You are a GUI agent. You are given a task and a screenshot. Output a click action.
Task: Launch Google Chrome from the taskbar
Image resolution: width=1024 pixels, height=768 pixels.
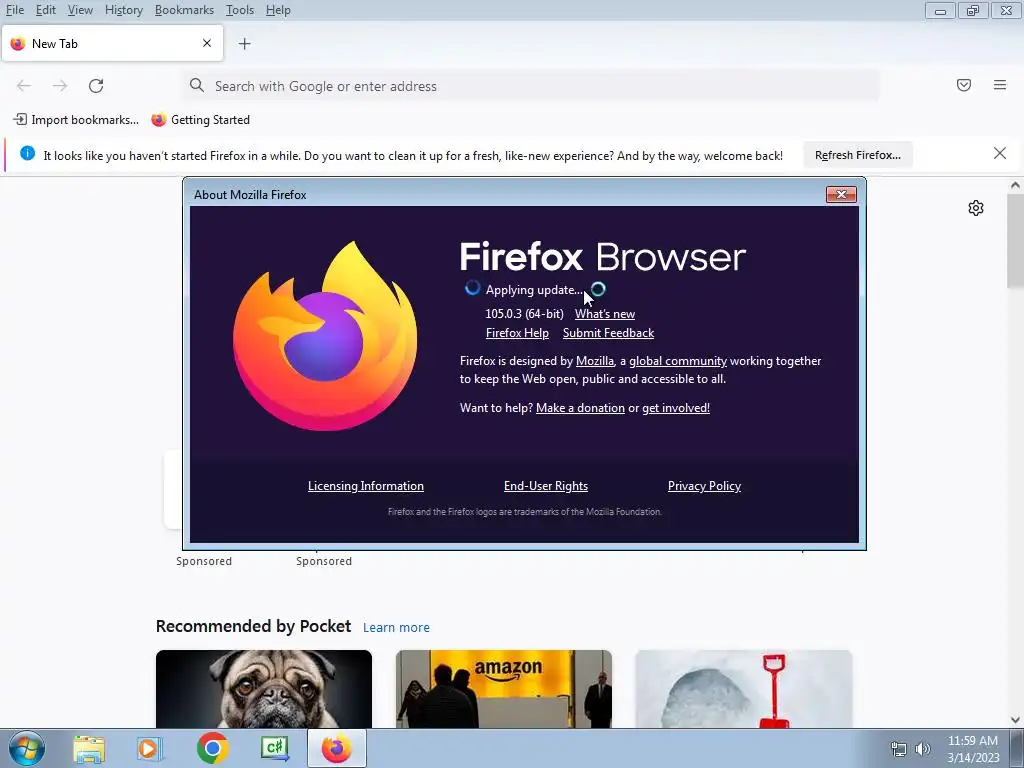point(212,748)
